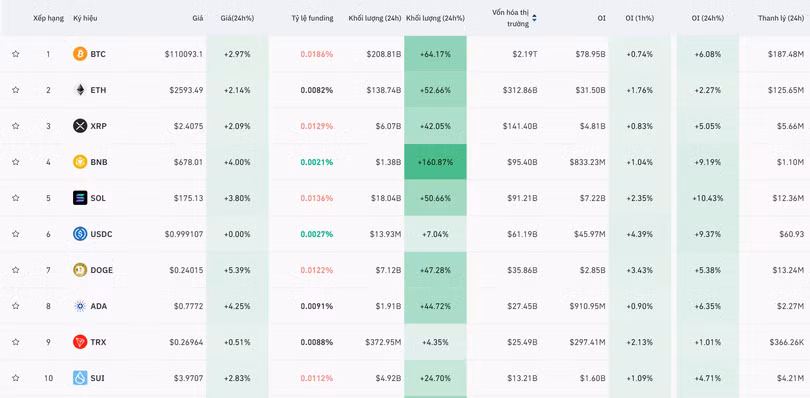
Task: Sort by Tỷ lệ funding header
Action: pos(312,18)
